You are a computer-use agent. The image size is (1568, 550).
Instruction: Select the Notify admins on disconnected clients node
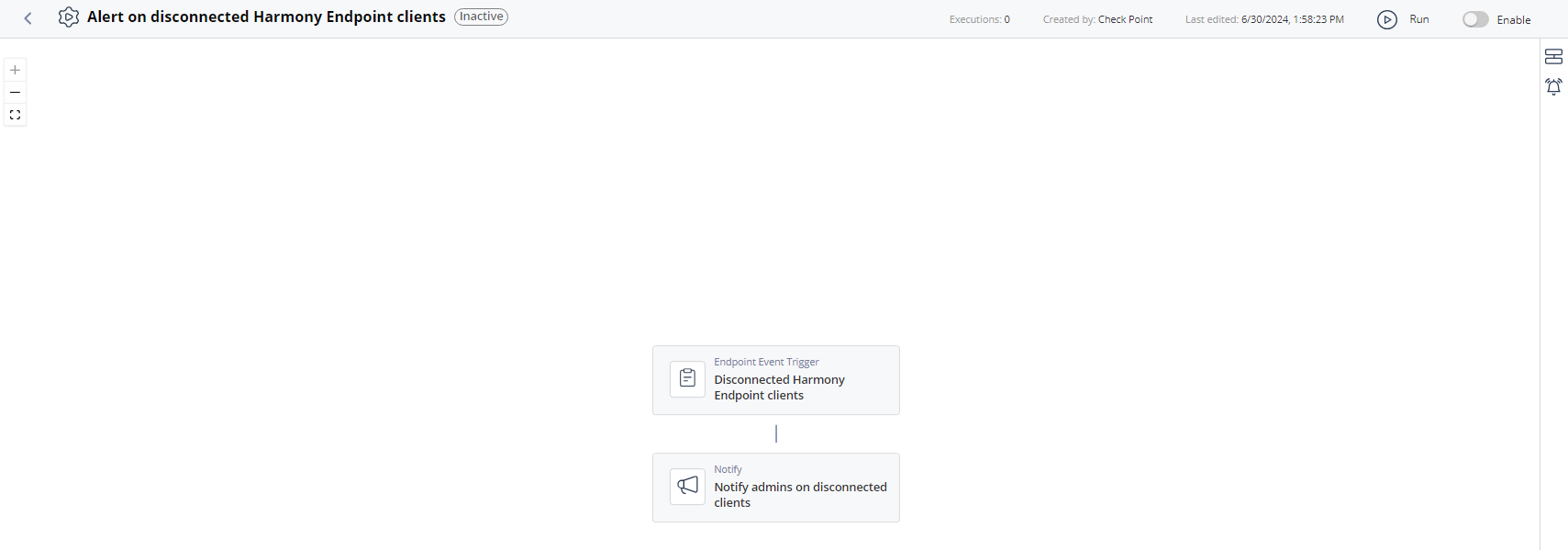coord(775,488)
